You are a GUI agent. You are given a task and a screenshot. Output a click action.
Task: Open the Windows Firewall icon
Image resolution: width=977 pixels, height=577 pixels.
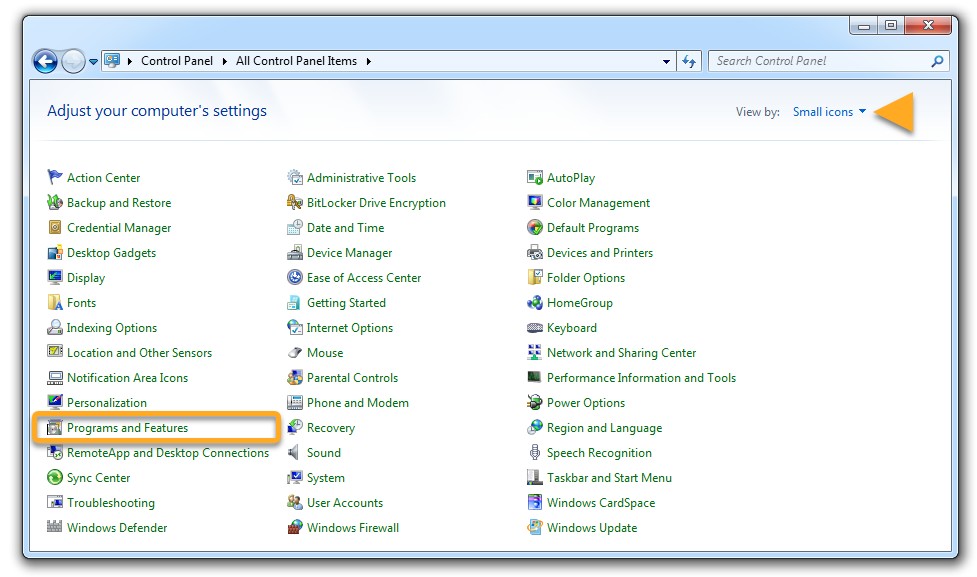pyautogui.click(x=295, y=528)
